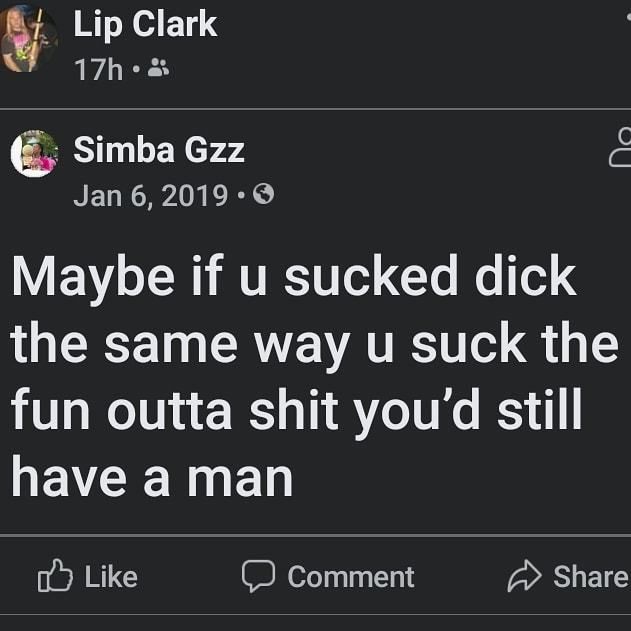Tap the Share arrow icon
The width and height of the screenshot is (631, 631).
point(524,575)
